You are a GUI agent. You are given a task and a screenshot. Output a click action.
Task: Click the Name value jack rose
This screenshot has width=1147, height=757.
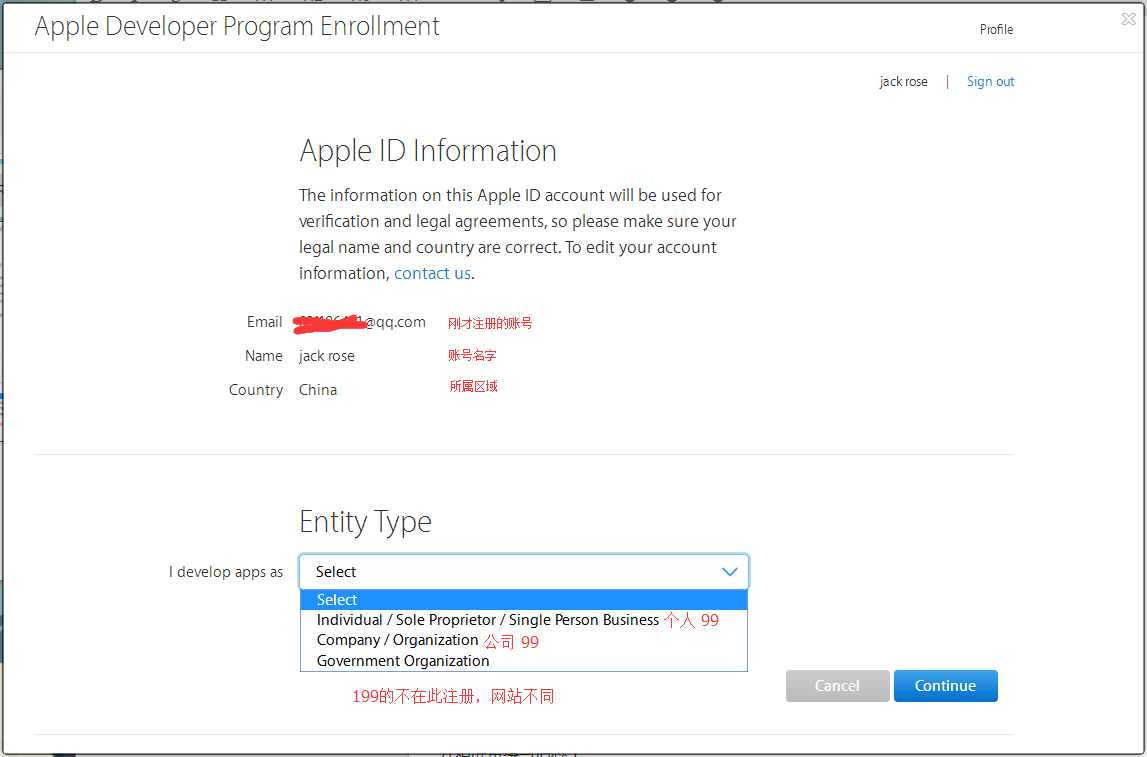(x=327, y=355)
